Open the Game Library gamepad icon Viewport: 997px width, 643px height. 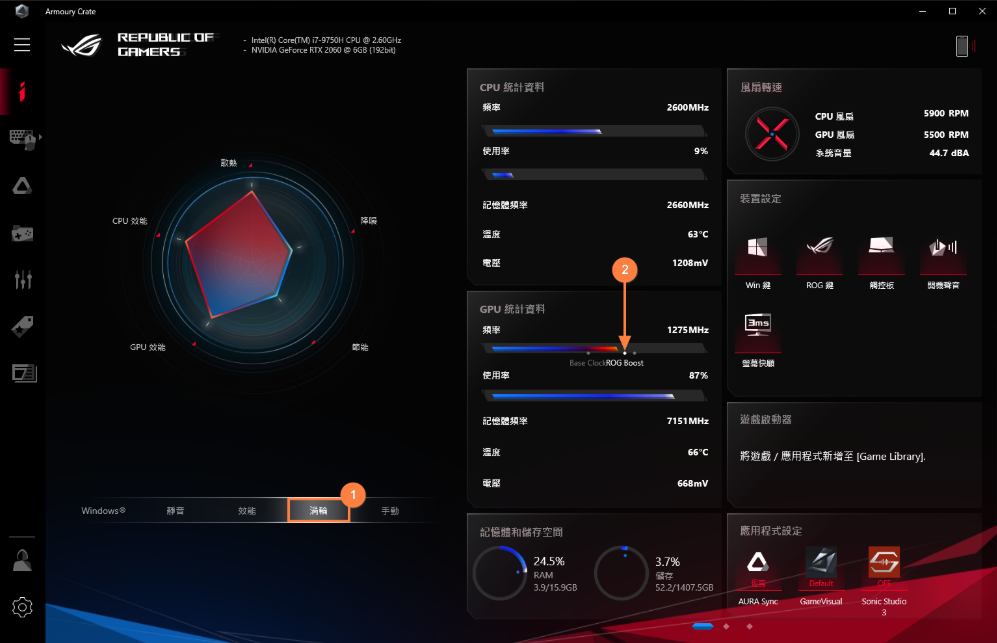pyautogui.click(x=22, y=233)
